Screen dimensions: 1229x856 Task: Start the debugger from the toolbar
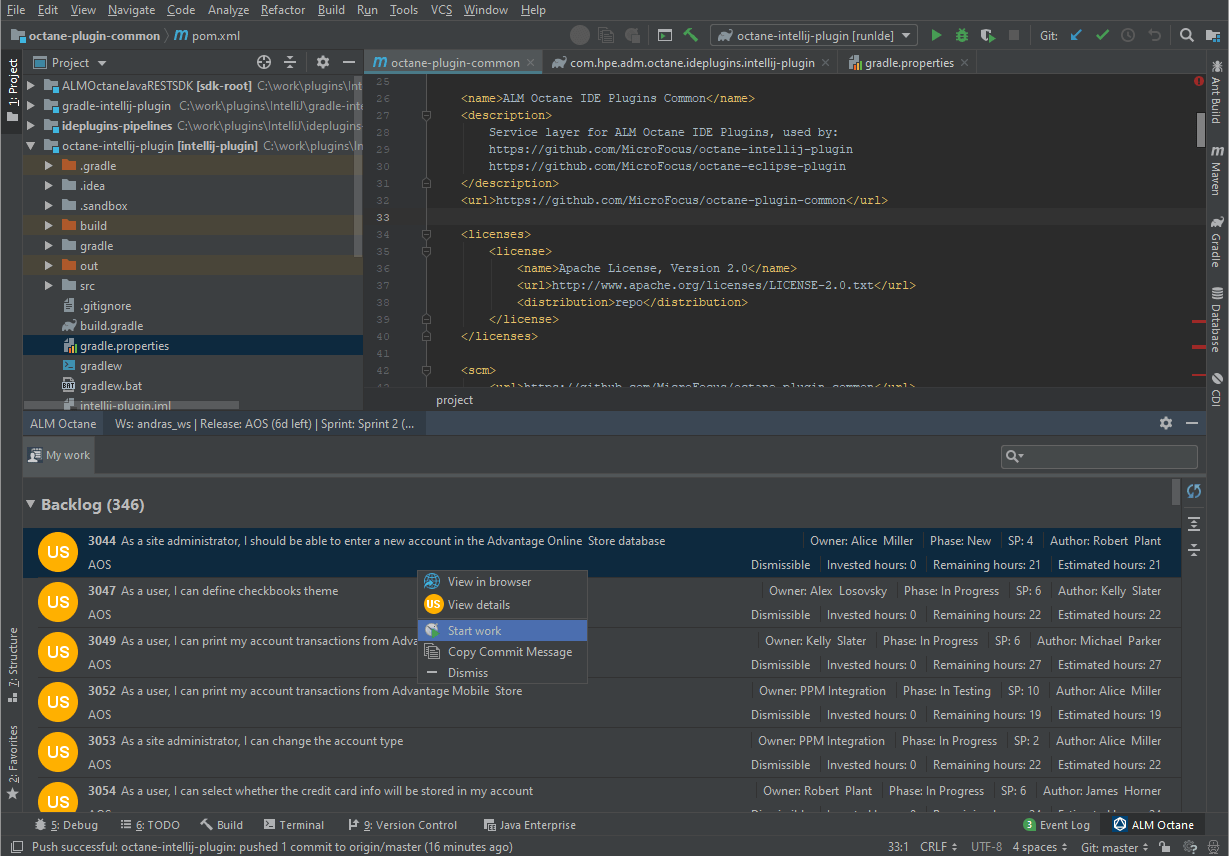(961, 34)
